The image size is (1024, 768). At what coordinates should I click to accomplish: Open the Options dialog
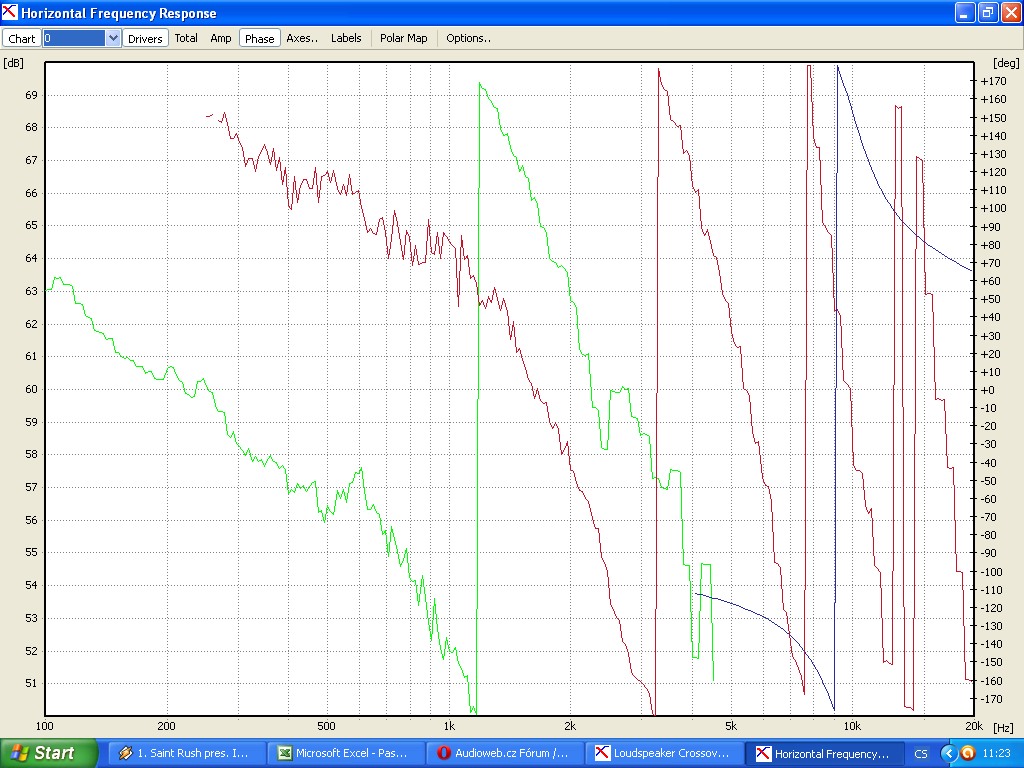468,38
